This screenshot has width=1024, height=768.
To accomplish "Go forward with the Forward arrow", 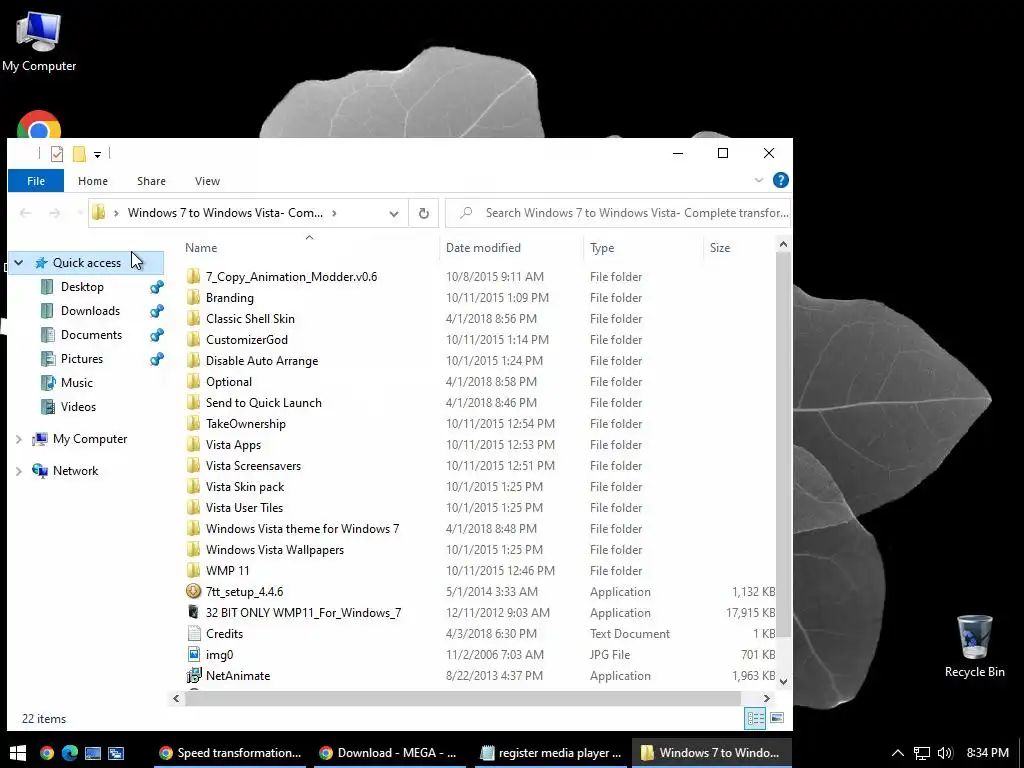I will pos(55,213).
